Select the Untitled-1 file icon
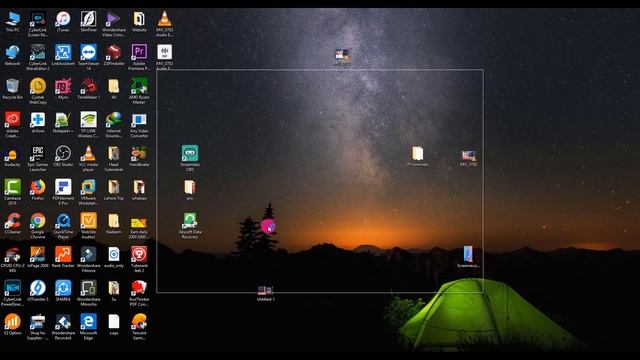640x360 pixels. [265, 293]
